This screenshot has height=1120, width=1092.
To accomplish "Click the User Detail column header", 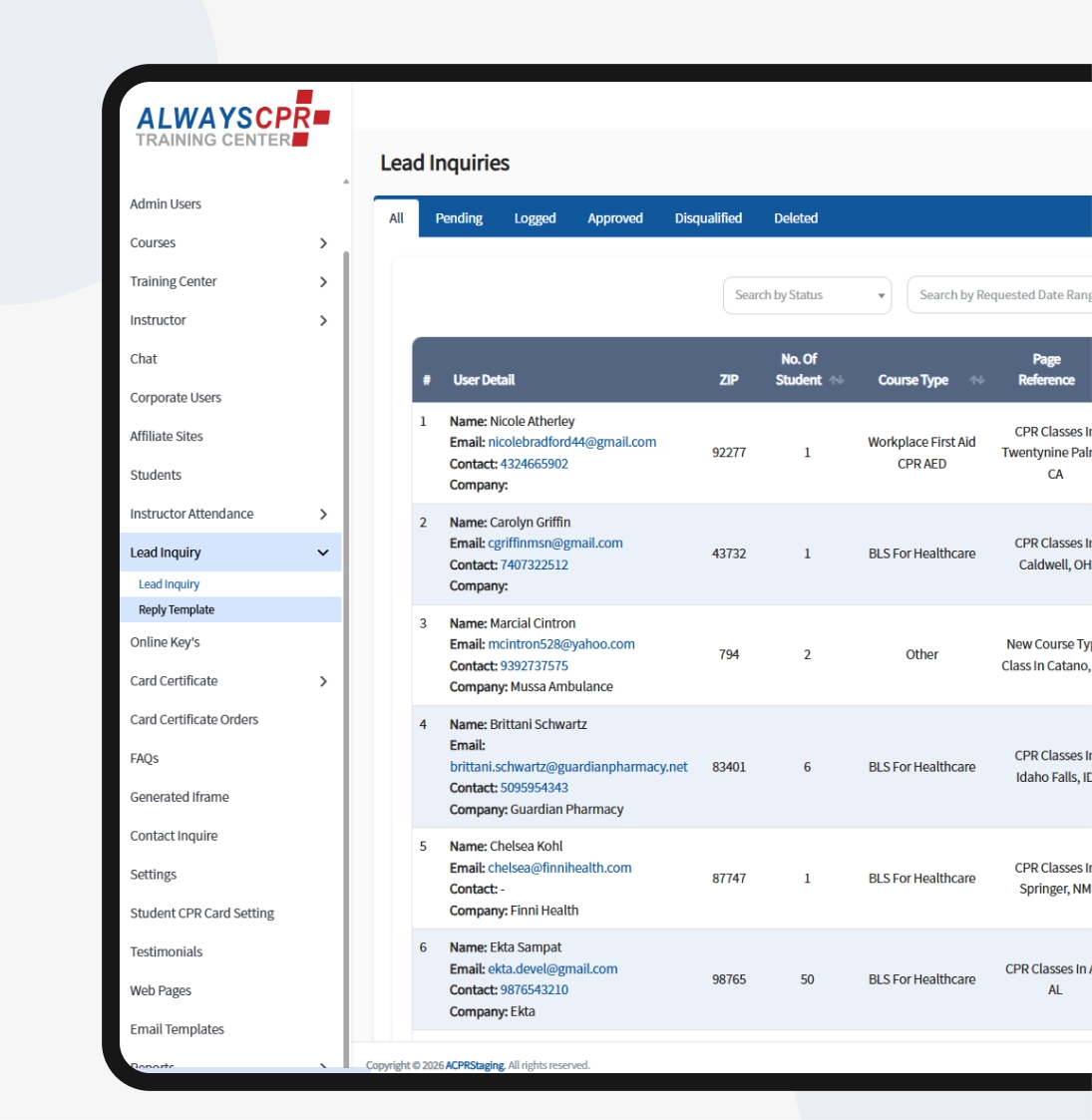I will [x=484, y=380].
